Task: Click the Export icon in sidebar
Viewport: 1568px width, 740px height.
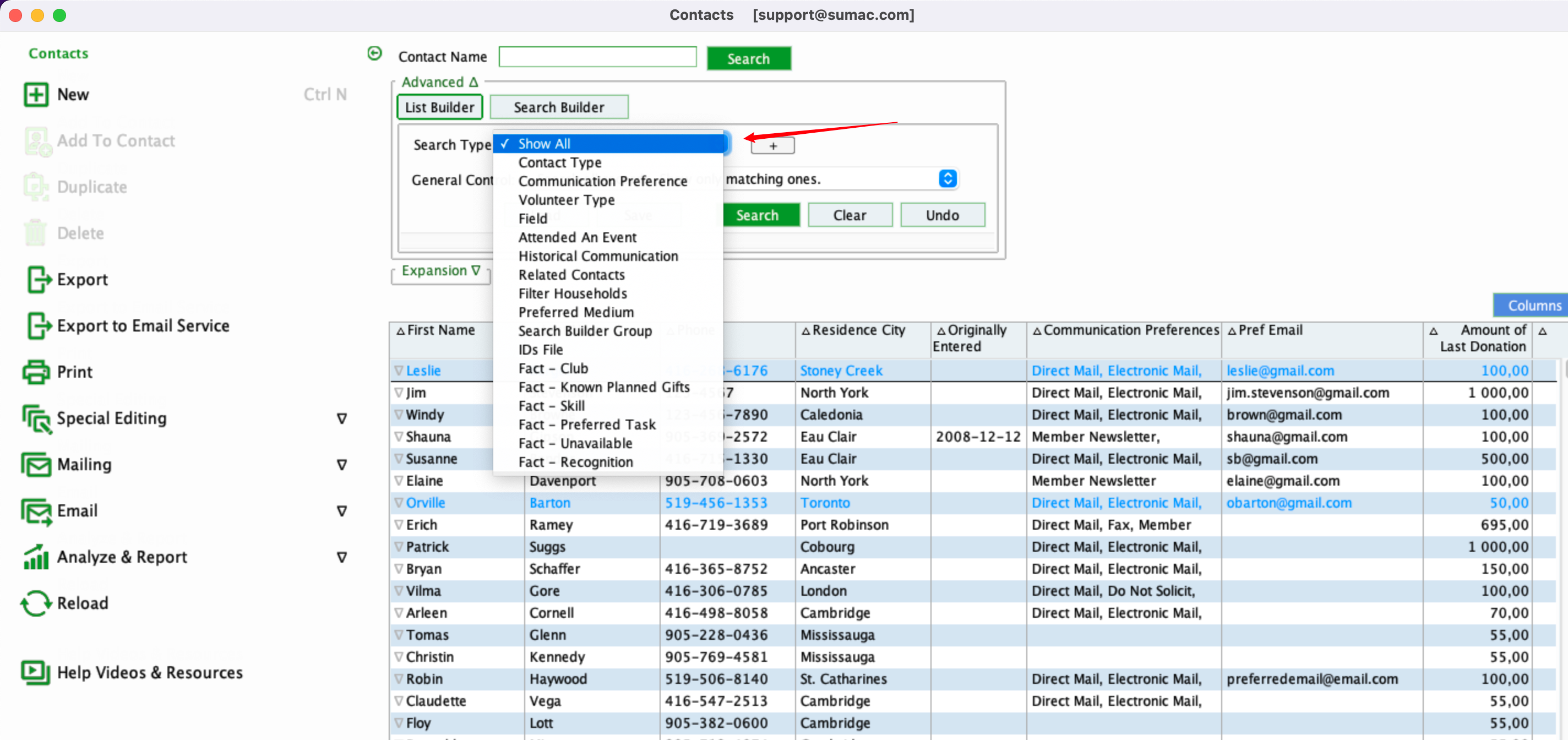Action: tap(39, 279)
